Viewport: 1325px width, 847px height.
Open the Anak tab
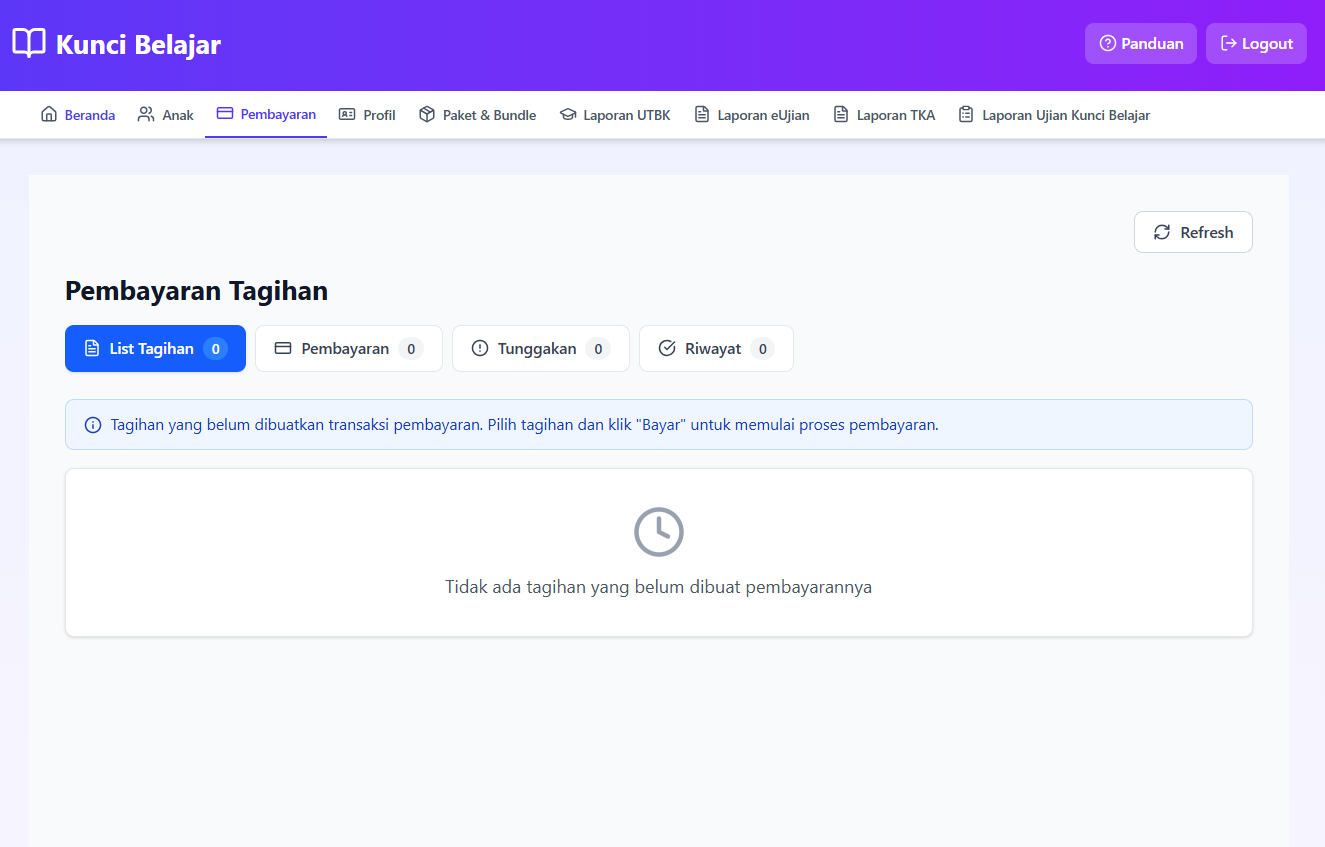tap(166, 115)
